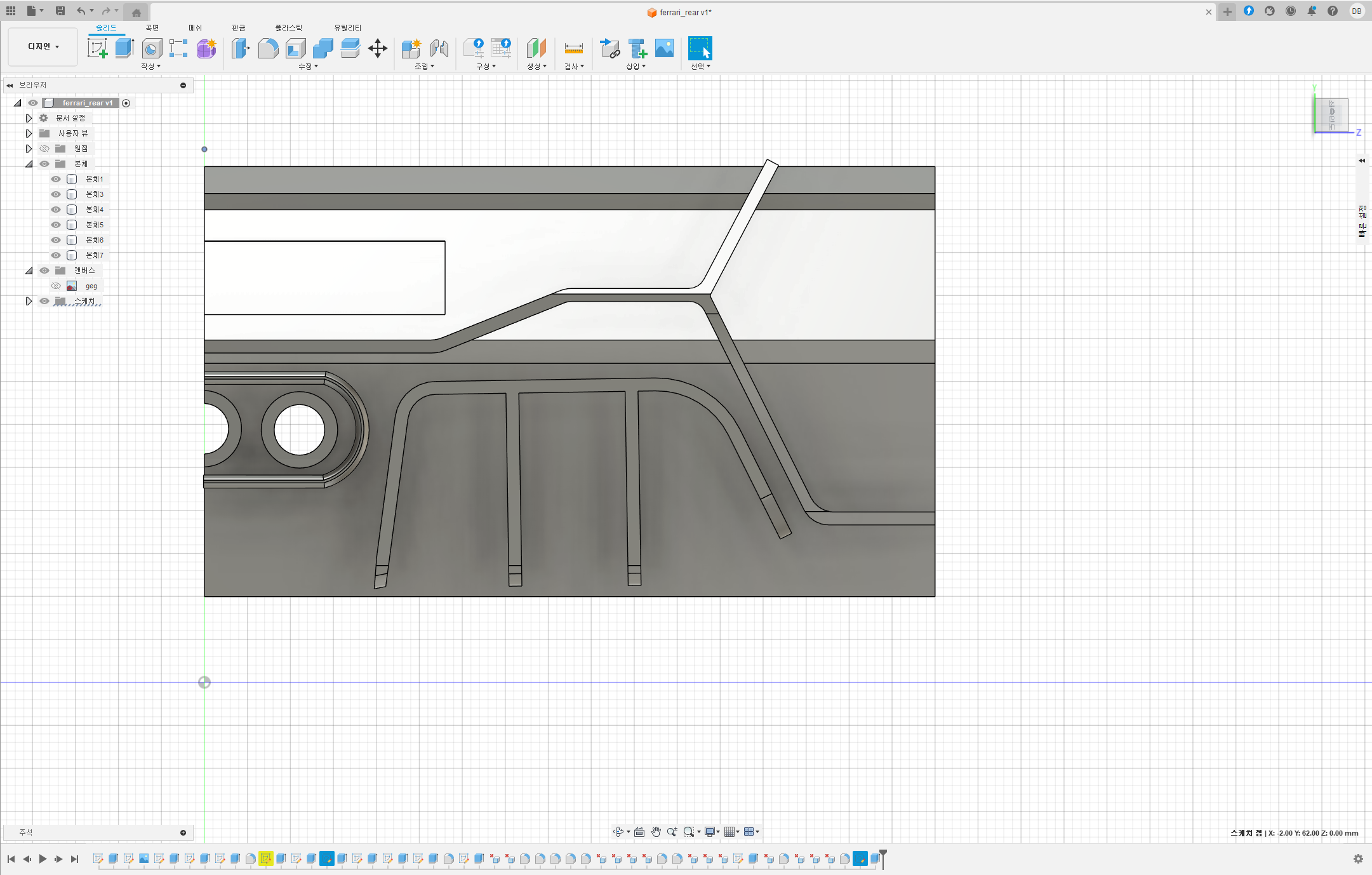Switch to the 곡면 tab
Image resolution: width=1372 pixels, height=875 pixels.
[x=152, y=28]
